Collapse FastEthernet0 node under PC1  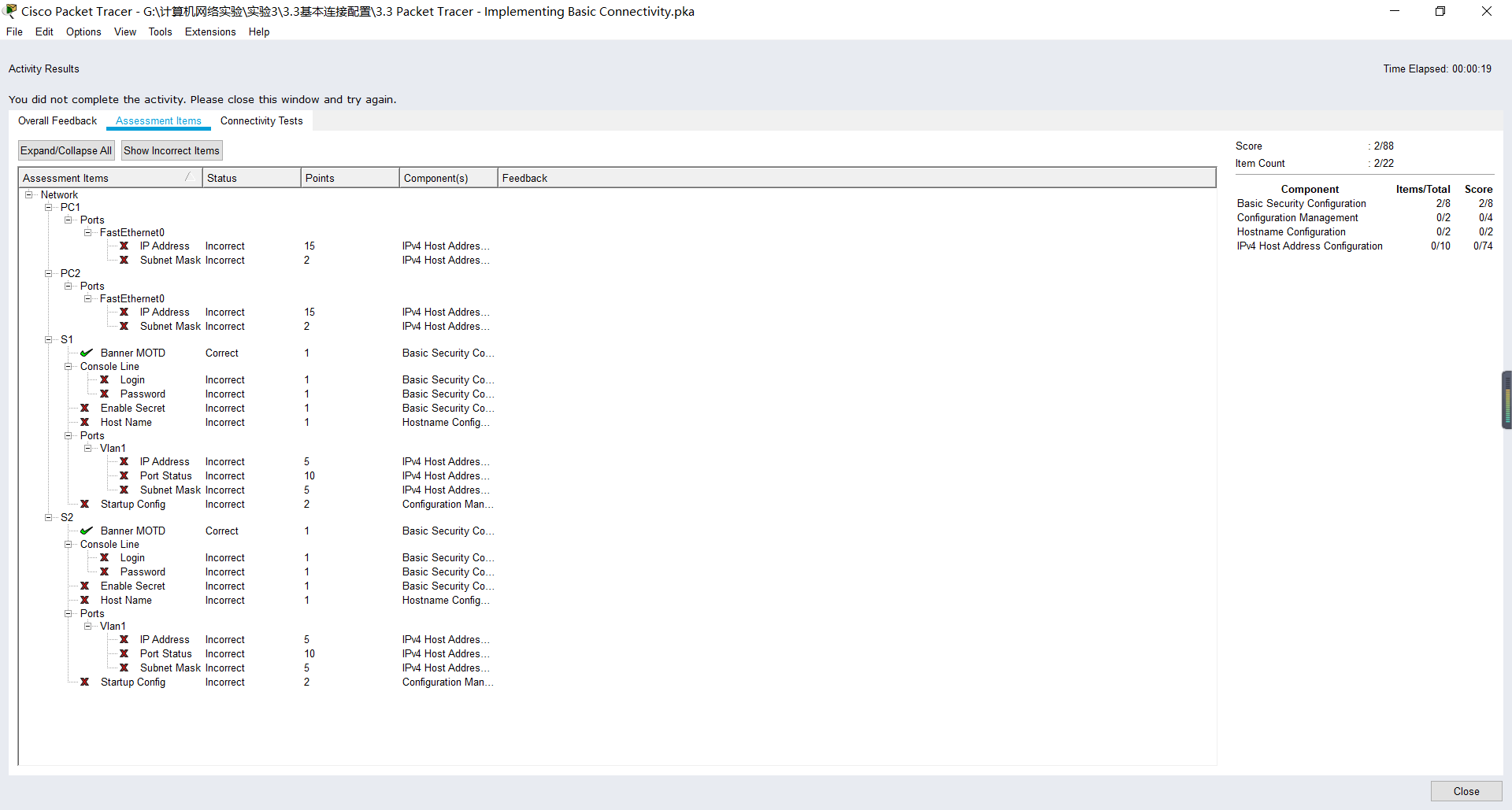pyautogui.click(x=88, y=233)
